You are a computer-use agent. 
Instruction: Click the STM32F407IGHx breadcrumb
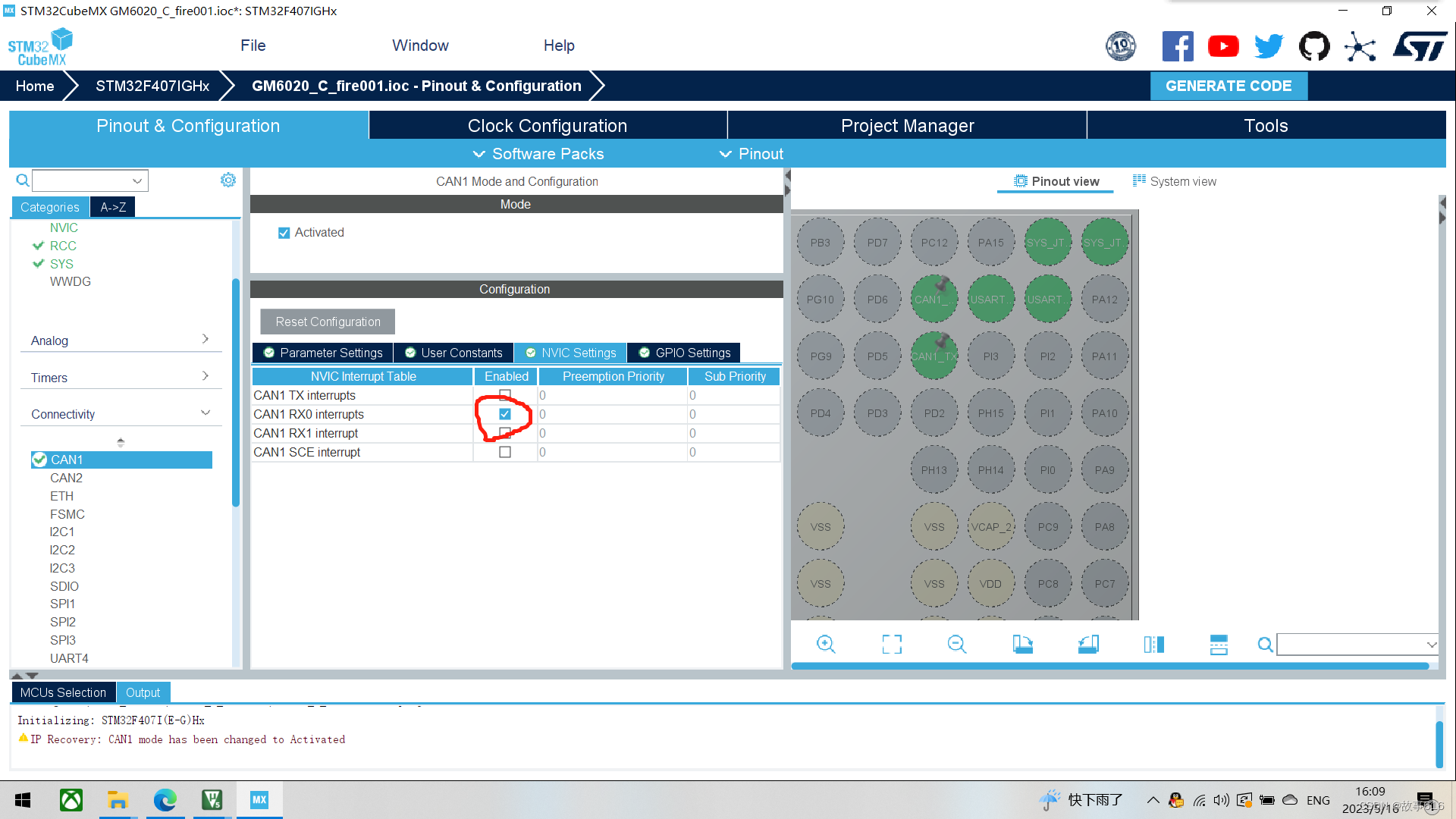[x=152, y=86]
